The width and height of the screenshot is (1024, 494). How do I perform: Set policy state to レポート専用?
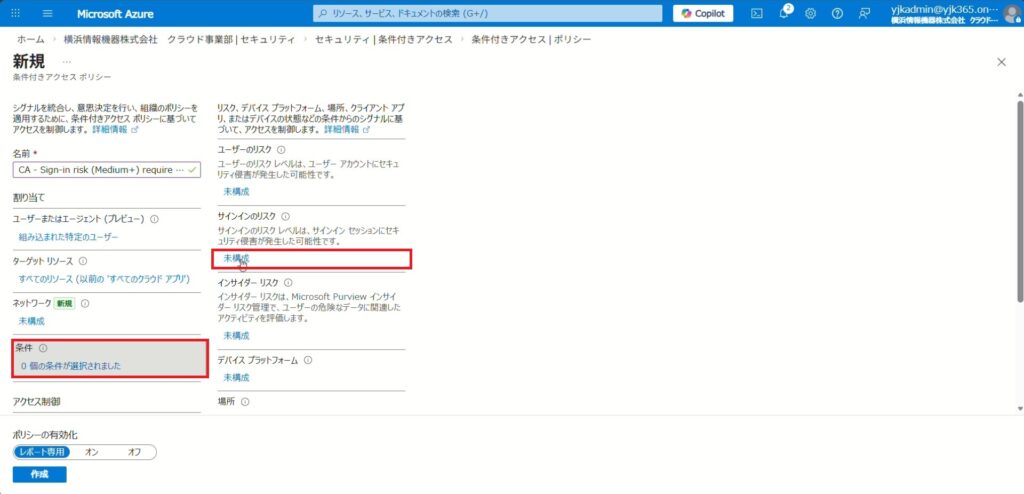pos(42,452)
